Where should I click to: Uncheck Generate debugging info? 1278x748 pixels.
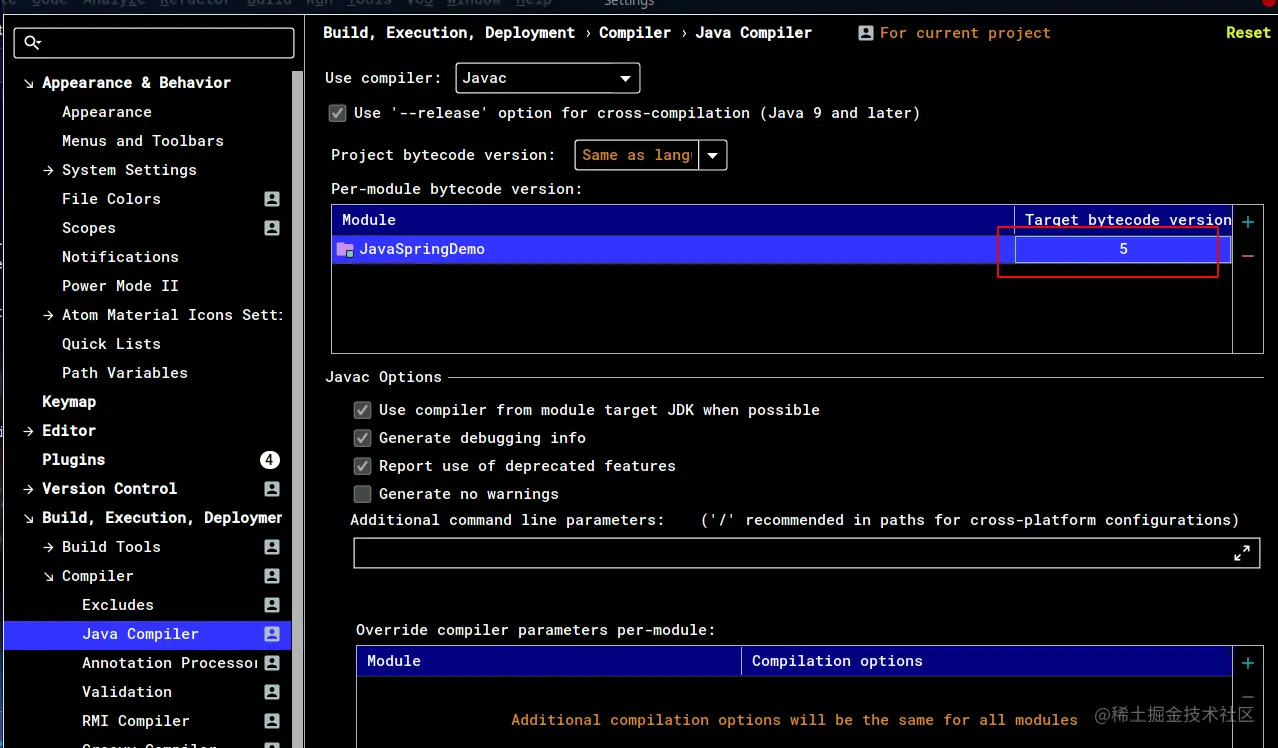363,438
